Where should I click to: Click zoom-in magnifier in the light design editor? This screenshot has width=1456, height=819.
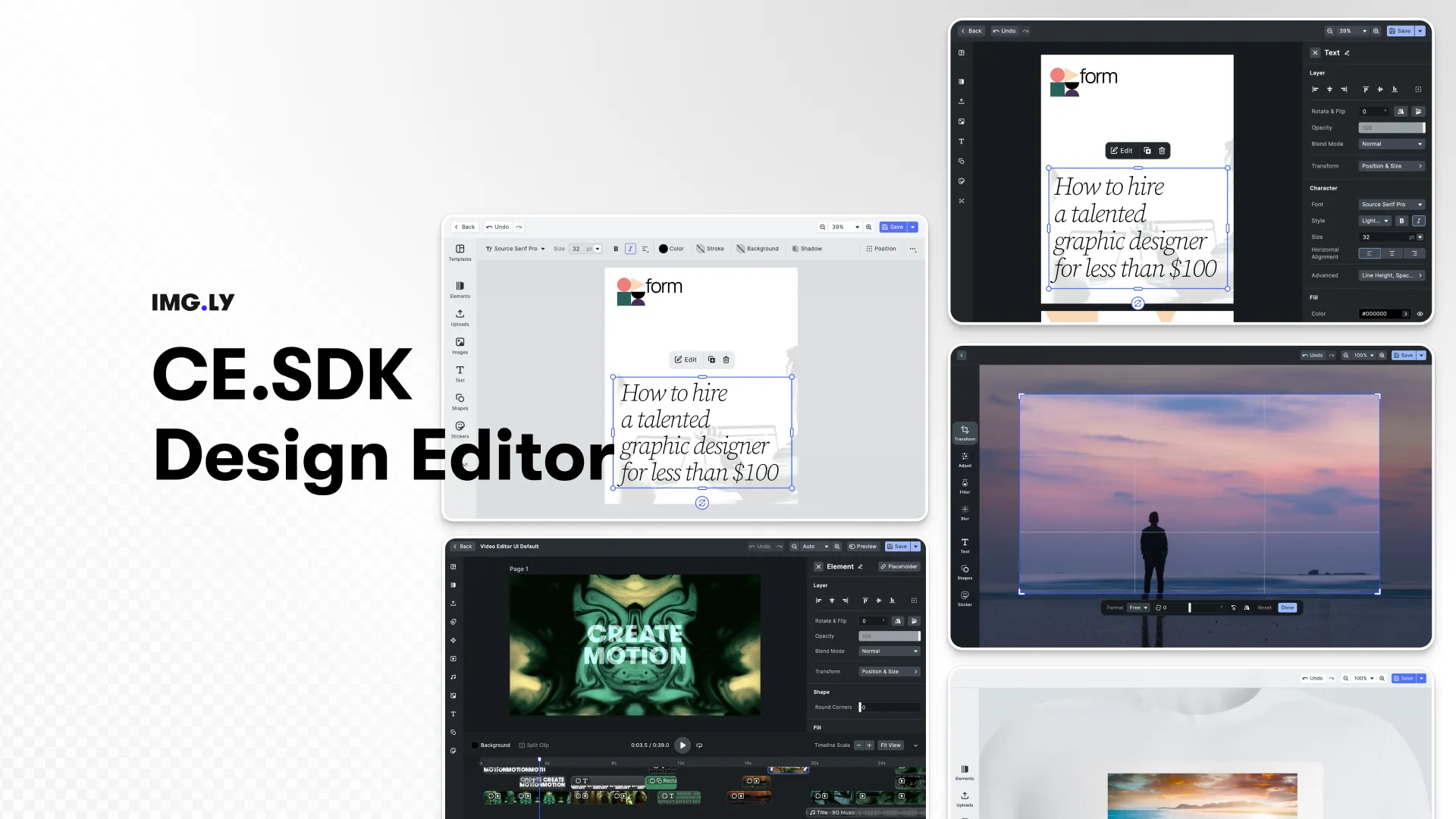coord(869,227)
